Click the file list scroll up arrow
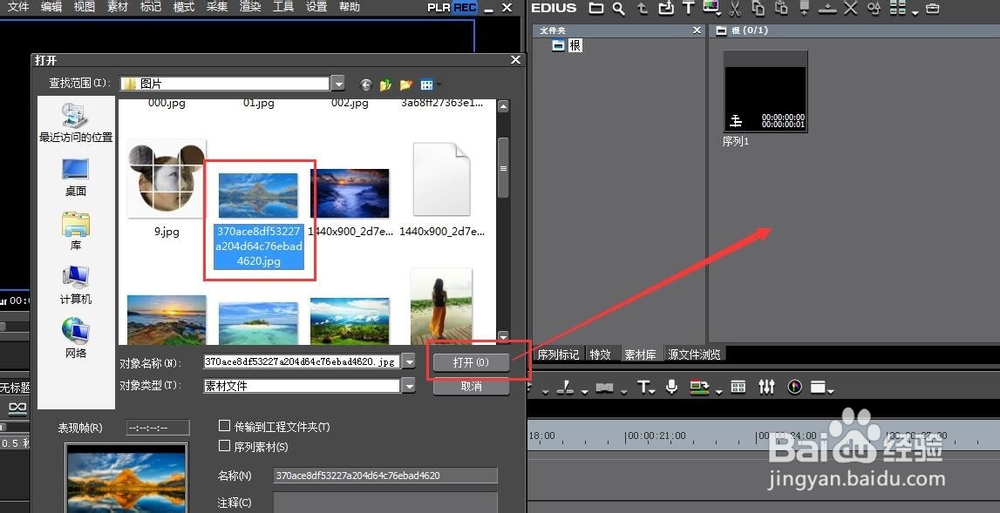The width and height of the screenshot is (1000, 513). coord(503,107)
